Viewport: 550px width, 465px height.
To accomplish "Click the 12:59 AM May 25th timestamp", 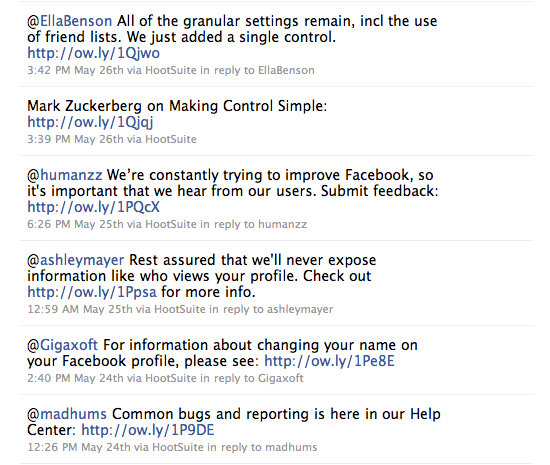I will [80, 309].
